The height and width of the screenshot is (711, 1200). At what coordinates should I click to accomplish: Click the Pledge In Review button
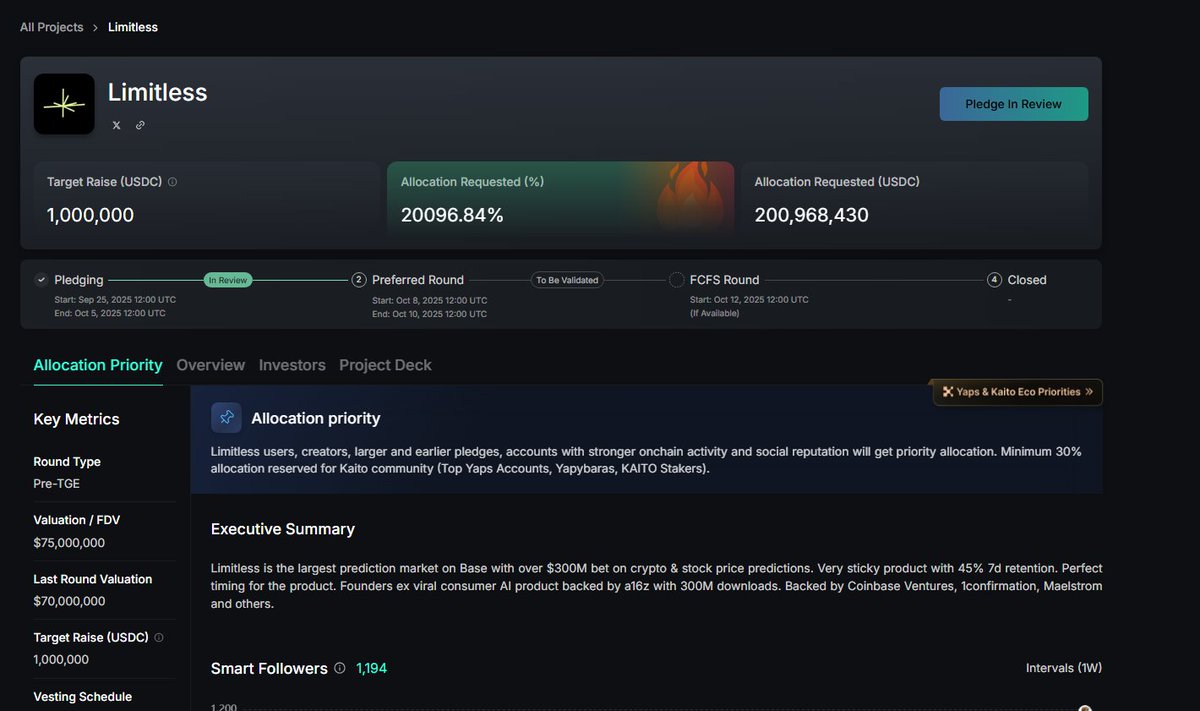click(1014, 104)
